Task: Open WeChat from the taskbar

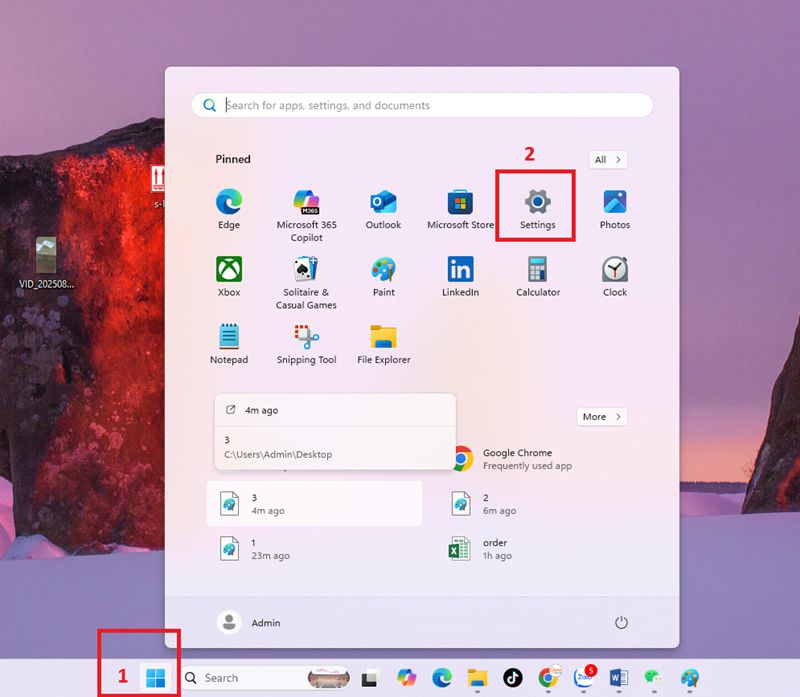Action: (654, 678)
